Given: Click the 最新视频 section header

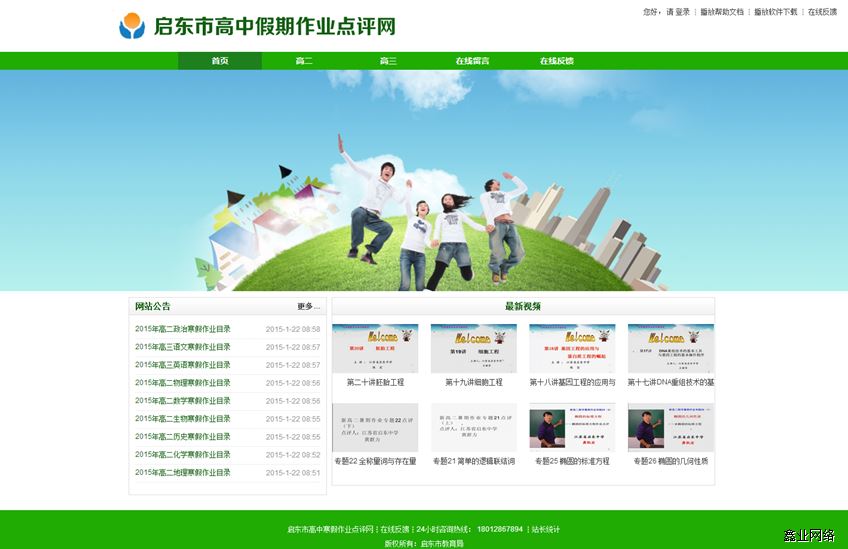Looking at the screenshot, I should pyautogui.click(x=523, y=306).
